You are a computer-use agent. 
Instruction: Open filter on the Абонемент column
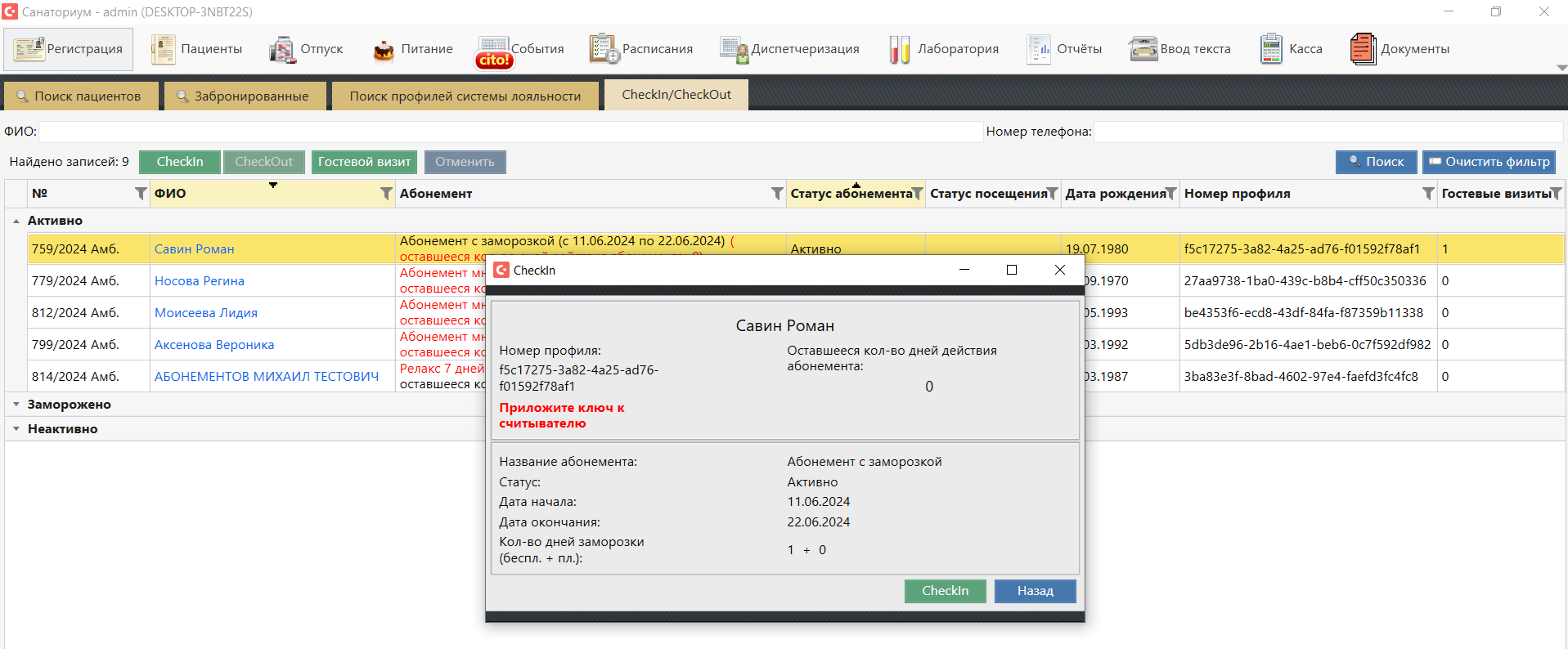777,194
